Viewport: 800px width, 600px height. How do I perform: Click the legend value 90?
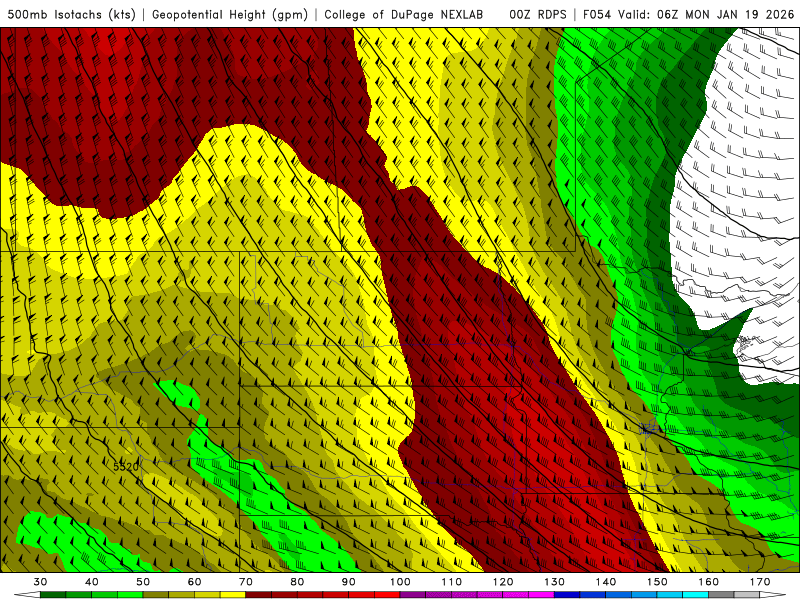[349, 582]
